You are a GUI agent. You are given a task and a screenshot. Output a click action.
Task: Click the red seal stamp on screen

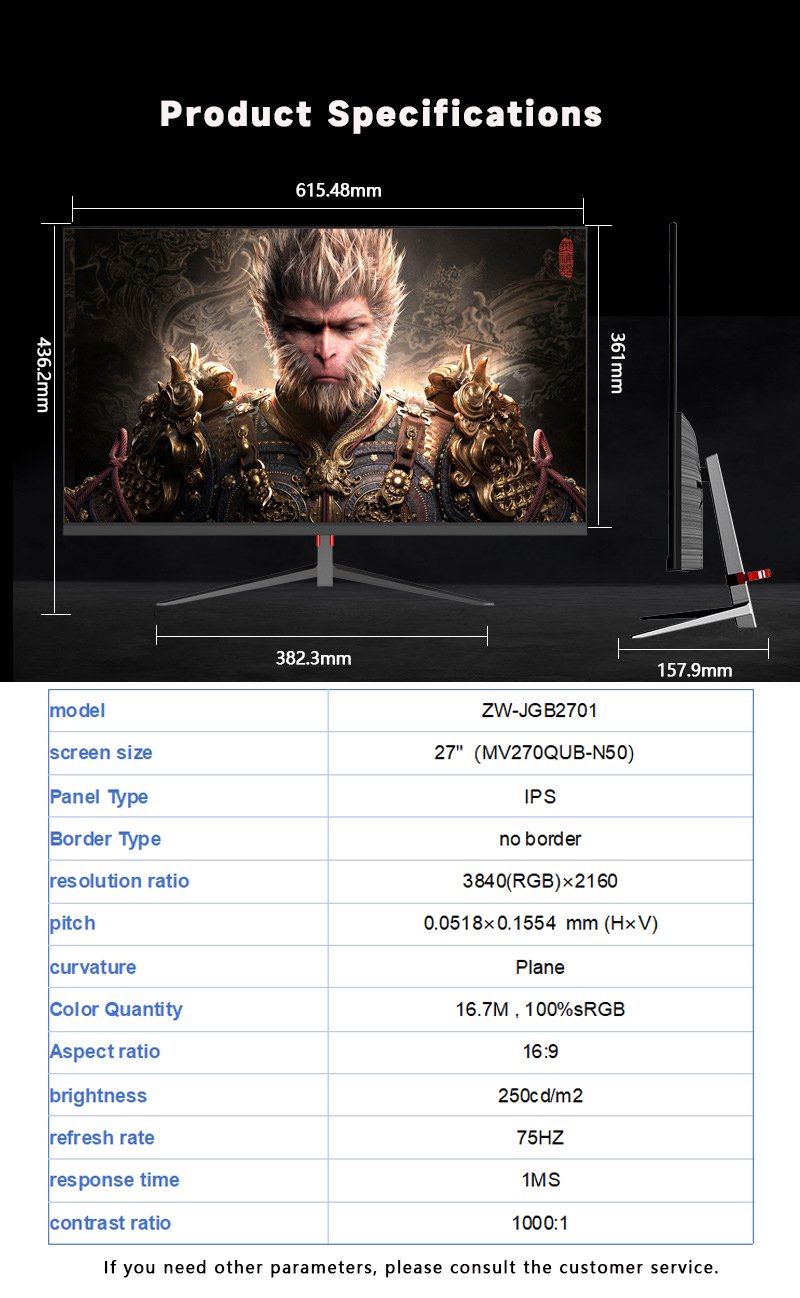point(568,258)
